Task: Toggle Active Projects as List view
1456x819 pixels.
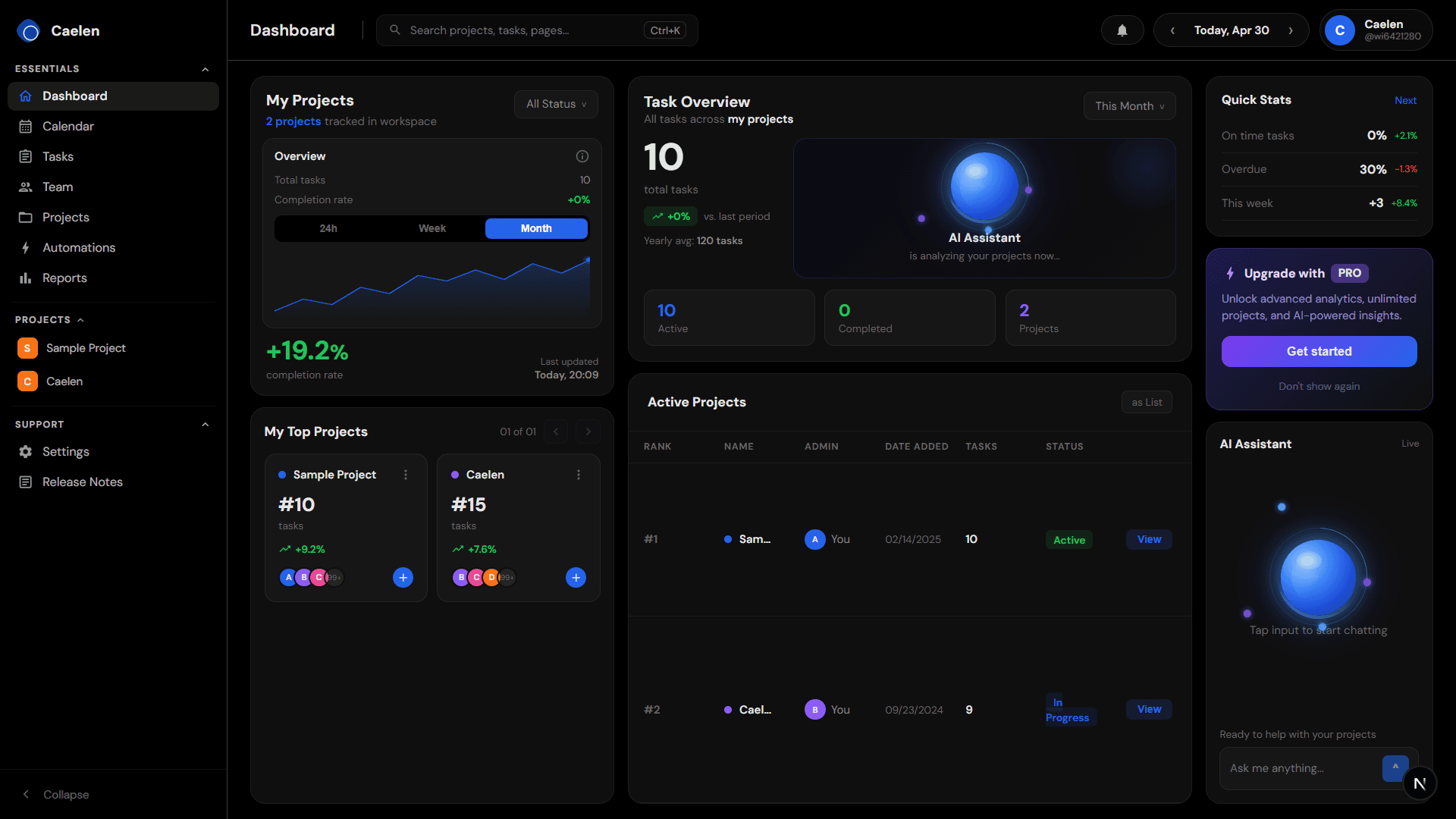Action: coord(1147,403)
